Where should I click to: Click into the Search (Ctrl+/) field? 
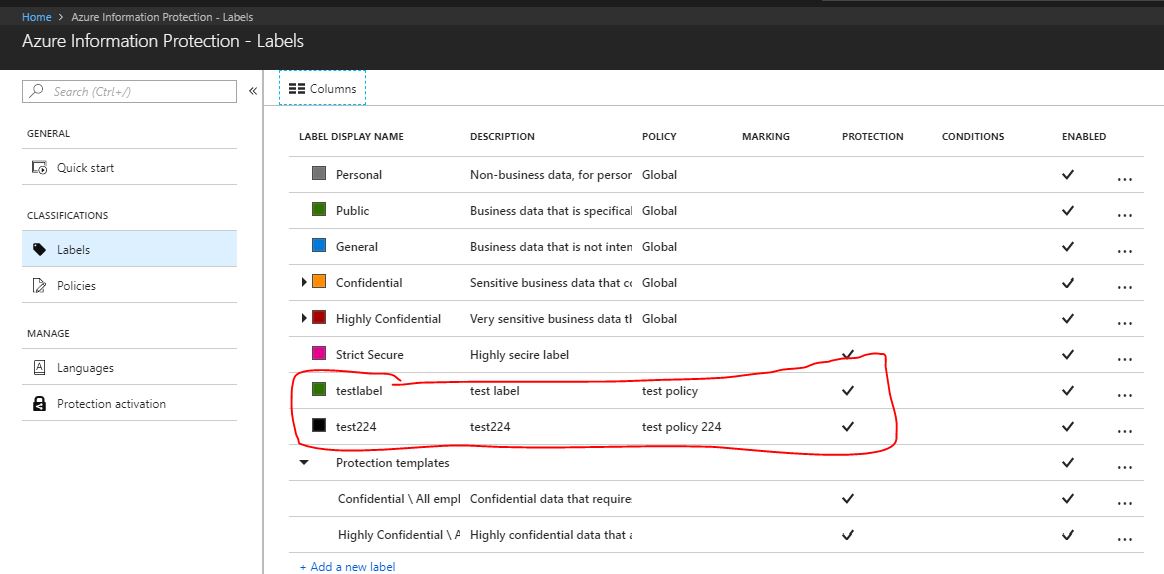pyautogui.click(x=129, y=91)
